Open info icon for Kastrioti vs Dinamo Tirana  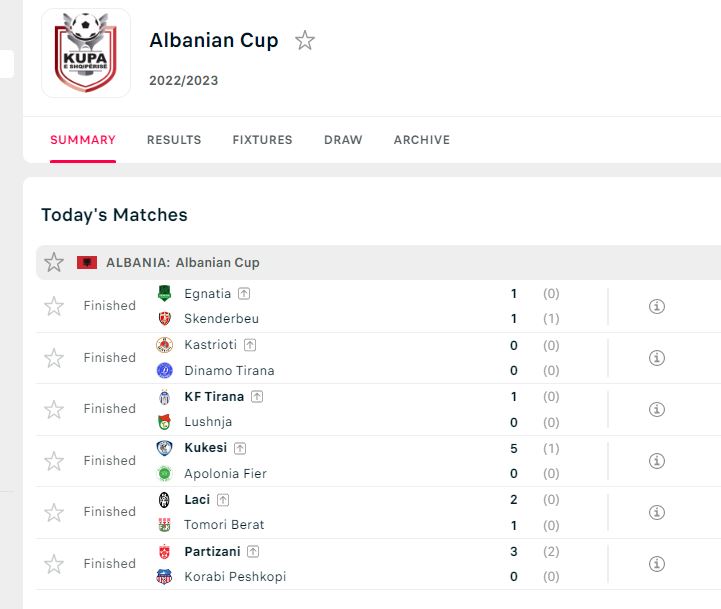pos(657,358)
